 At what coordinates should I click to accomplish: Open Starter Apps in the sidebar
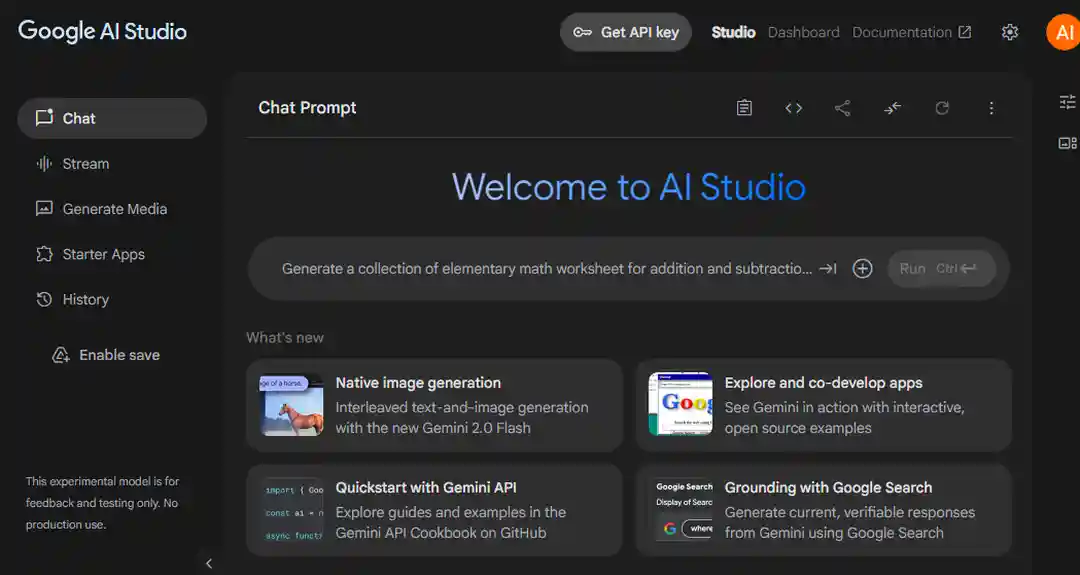112,254
